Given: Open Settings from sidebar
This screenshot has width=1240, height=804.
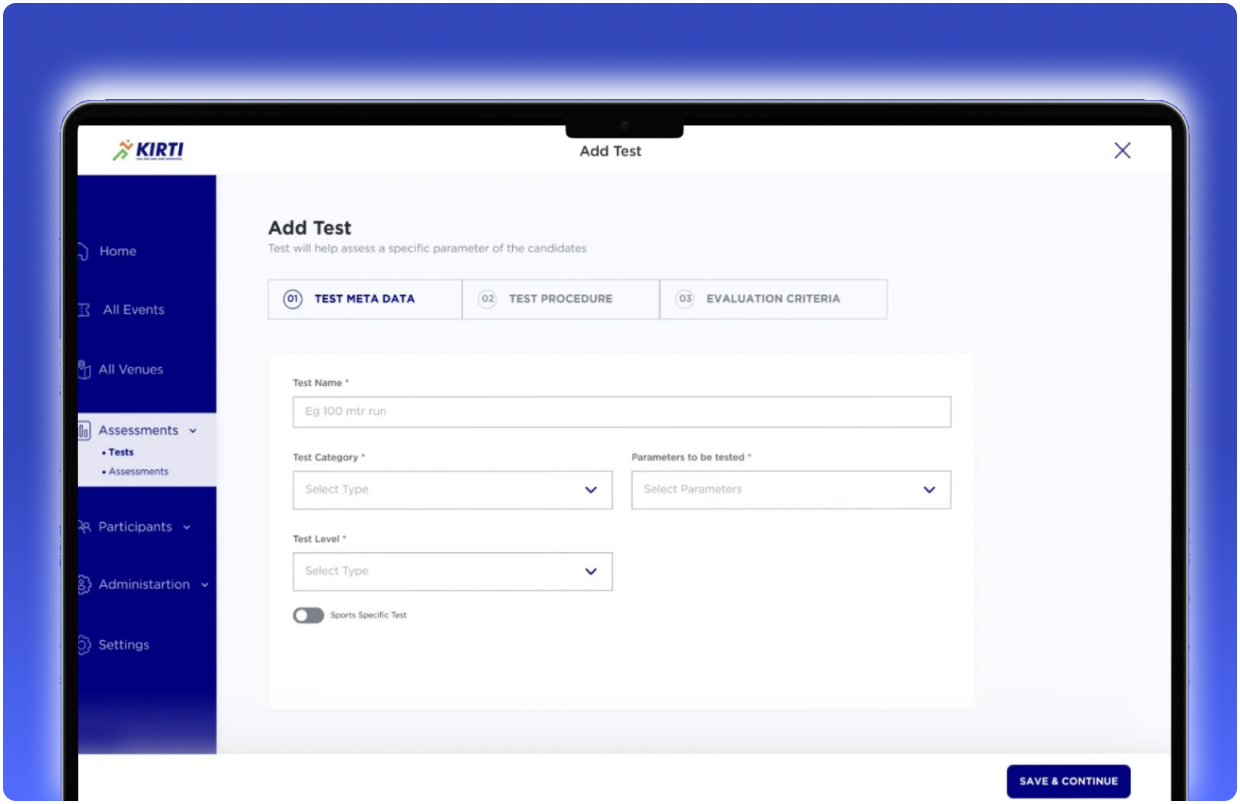Looking at the screenshot, I should click(x=123, y=645).
